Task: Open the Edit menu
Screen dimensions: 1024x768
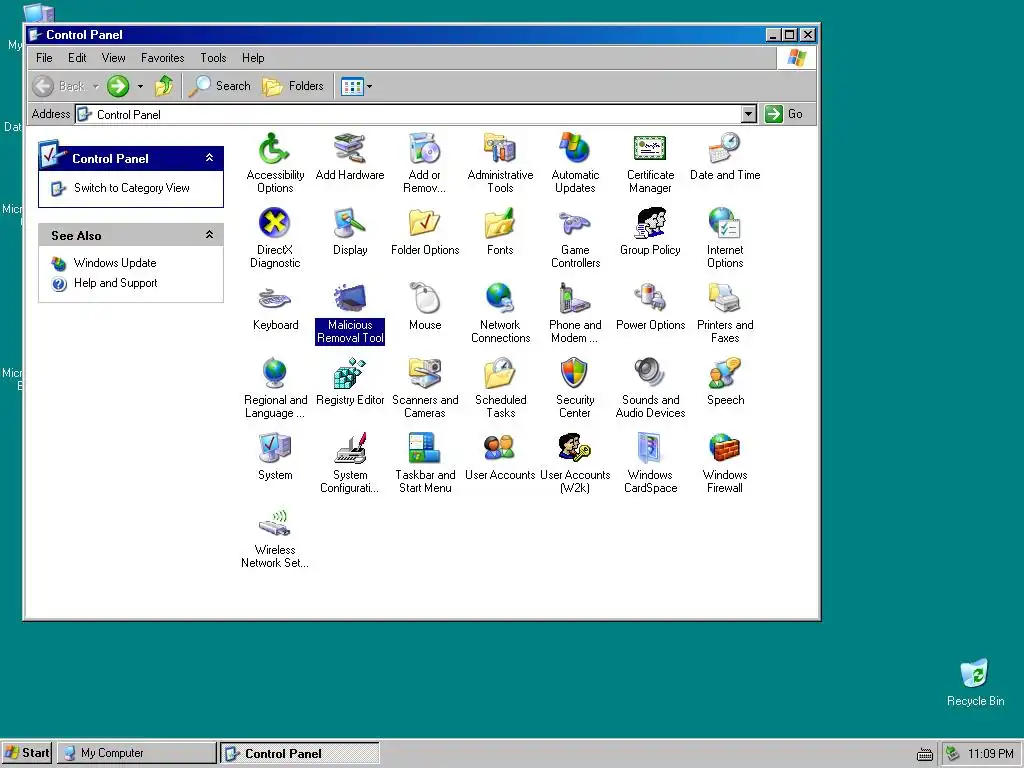Action: pyautogui.click(x=77, y=58)
